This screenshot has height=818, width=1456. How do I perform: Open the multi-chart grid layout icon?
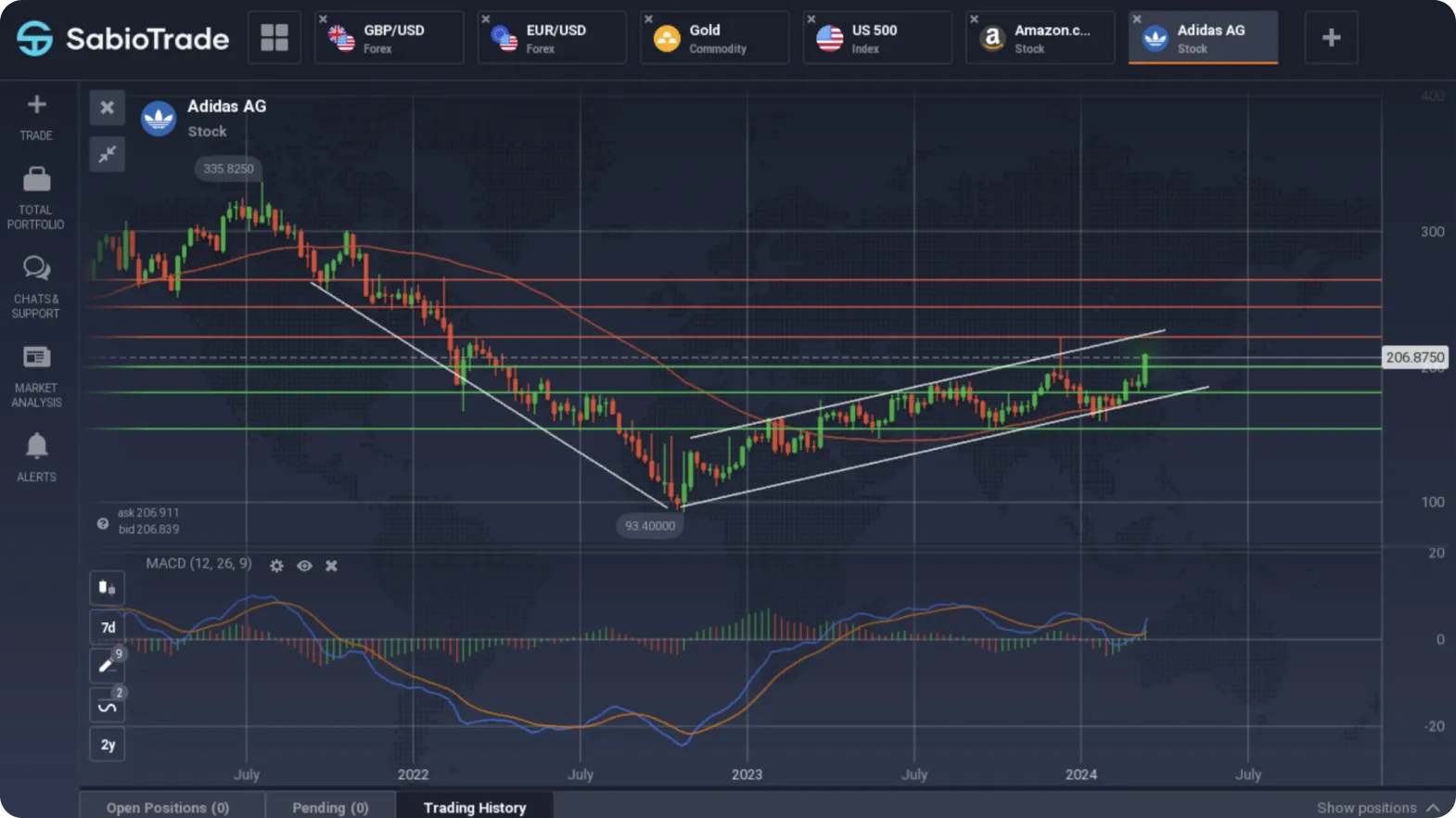(x=274, y=38)
